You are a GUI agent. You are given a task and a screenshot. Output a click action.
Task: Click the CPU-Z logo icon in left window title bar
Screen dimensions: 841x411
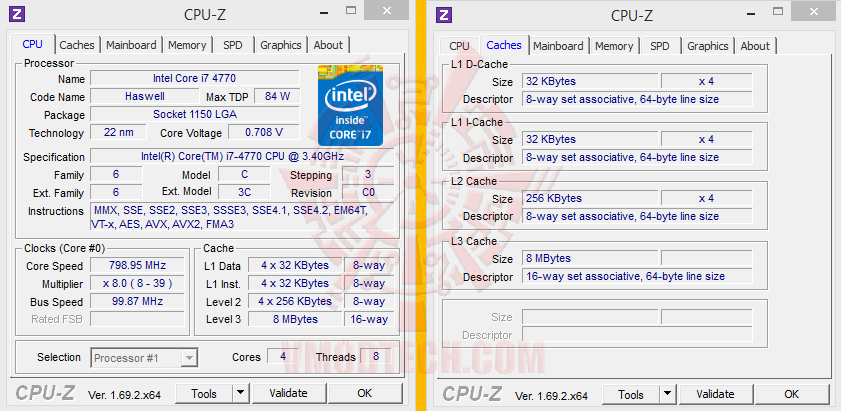(x=17, y=14)
